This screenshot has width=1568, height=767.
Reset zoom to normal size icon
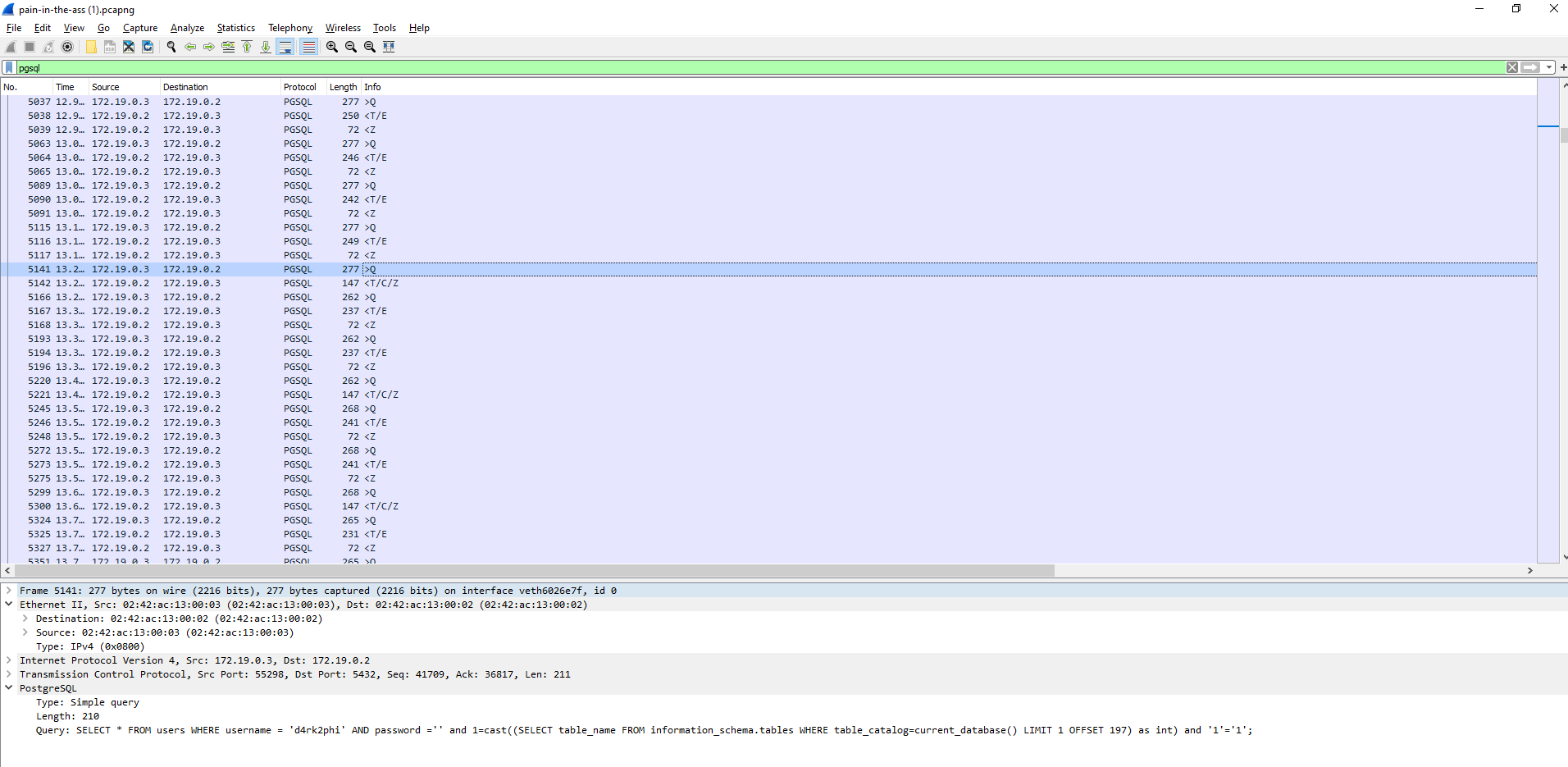[370, 47]
